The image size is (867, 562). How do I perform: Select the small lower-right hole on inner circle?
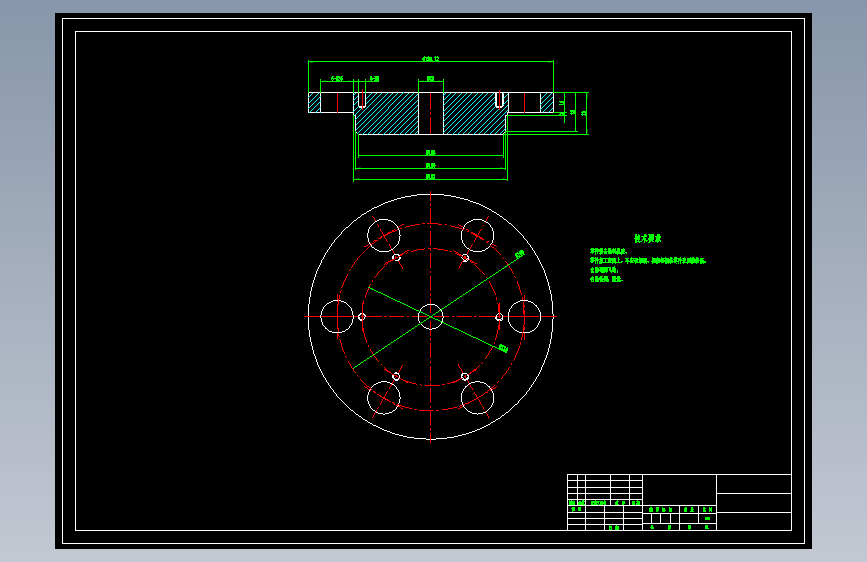click(465, 377)
